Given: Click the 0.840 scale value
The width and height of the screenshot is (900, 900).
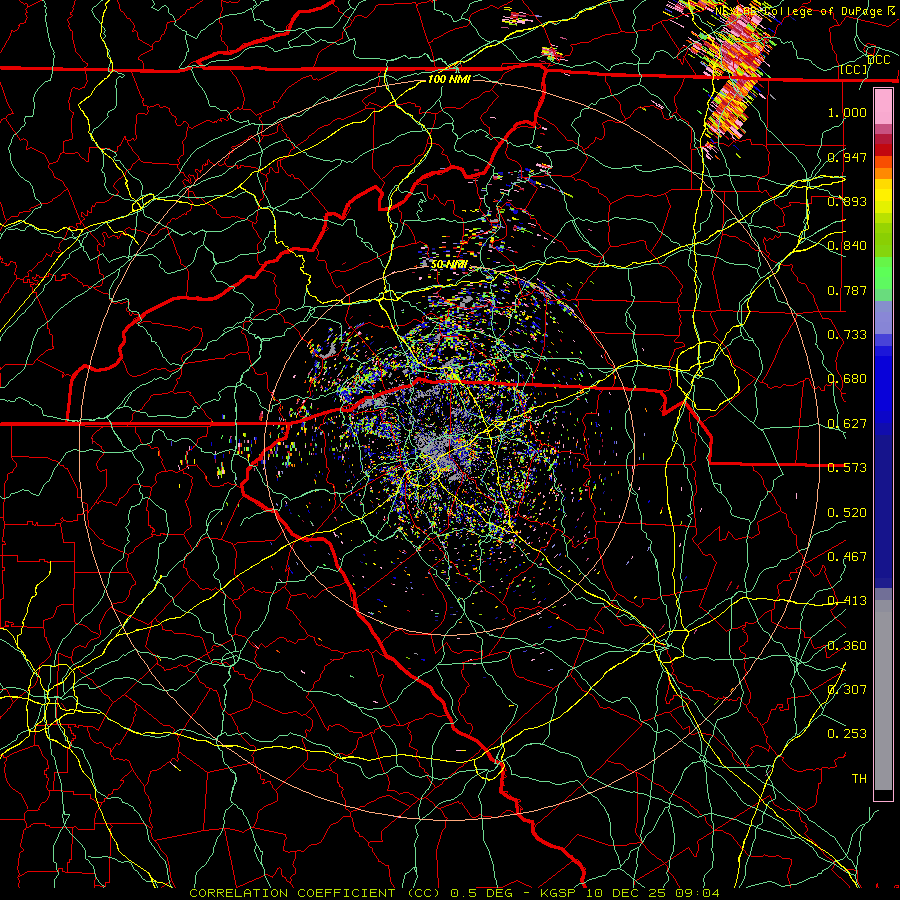Looking at the screenshot, I should click(847, 246).
